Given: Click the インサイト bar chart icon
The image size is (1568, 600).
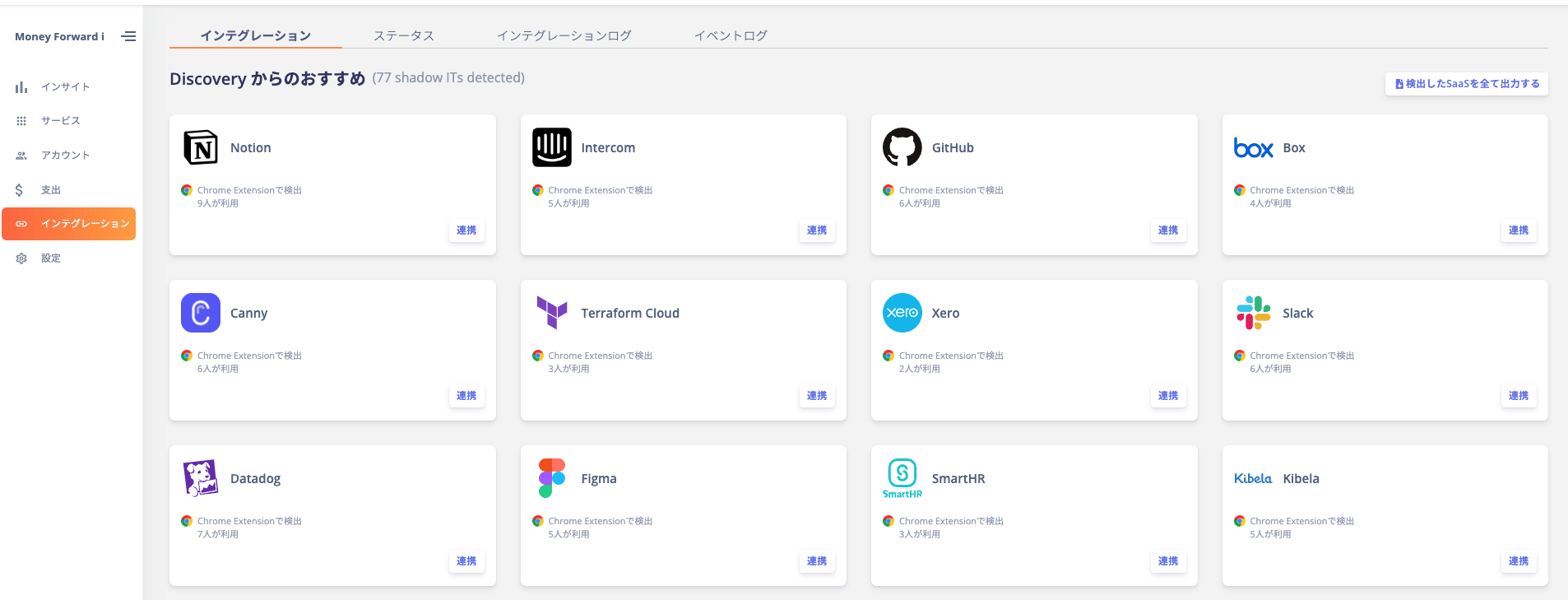Looking at the screenshot, I should pos(21,86).
